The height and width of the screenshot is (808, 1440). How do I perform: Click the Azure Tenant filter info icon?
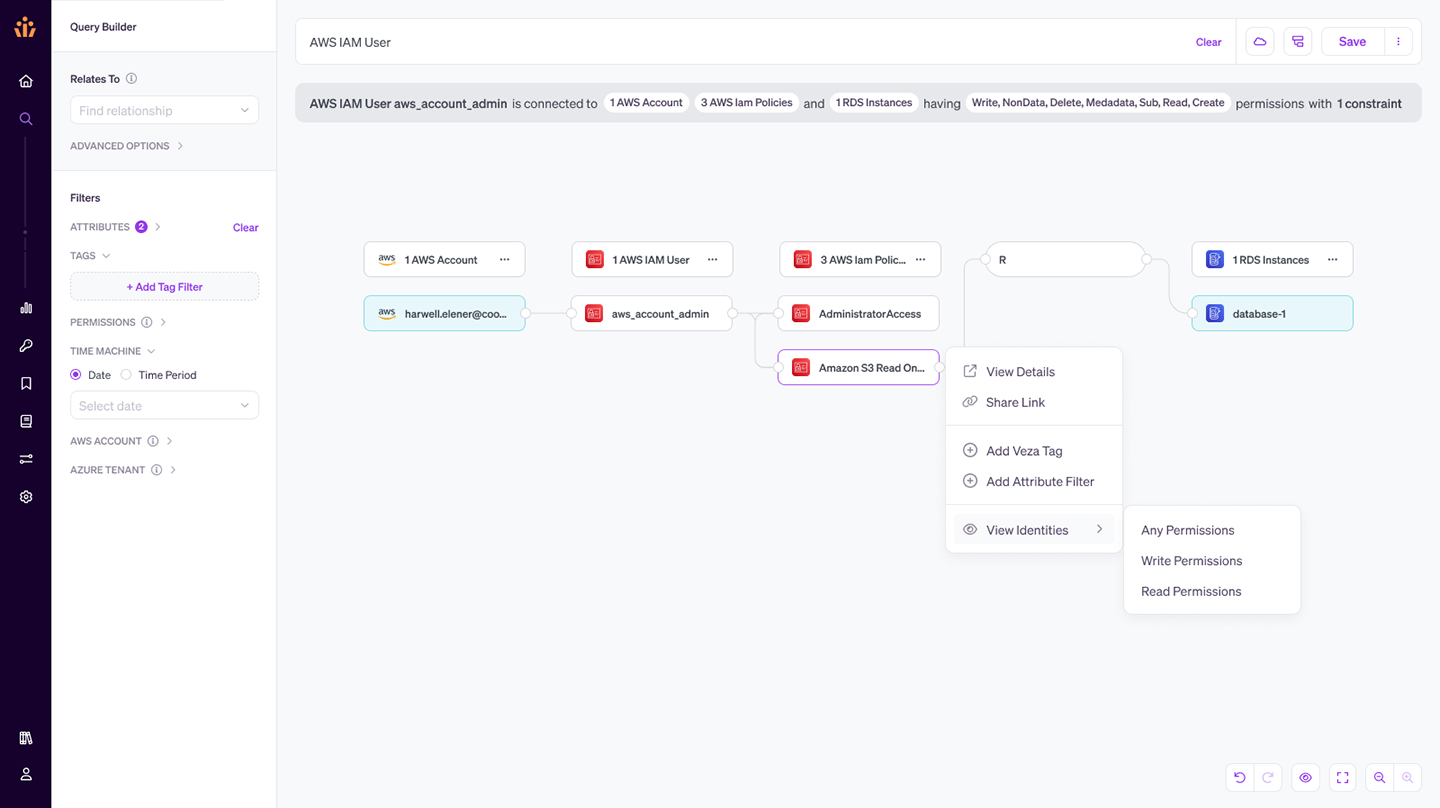pyautogui.click(x=157, y=470)
